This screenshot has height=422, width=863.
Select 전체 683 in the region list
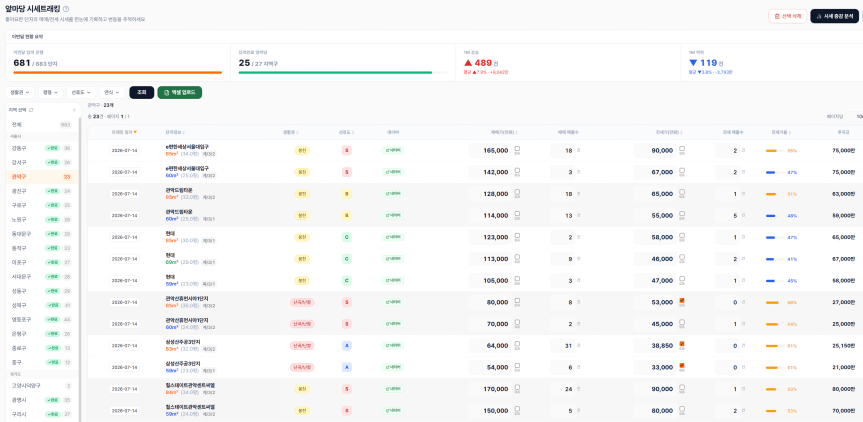pos(41,125)
